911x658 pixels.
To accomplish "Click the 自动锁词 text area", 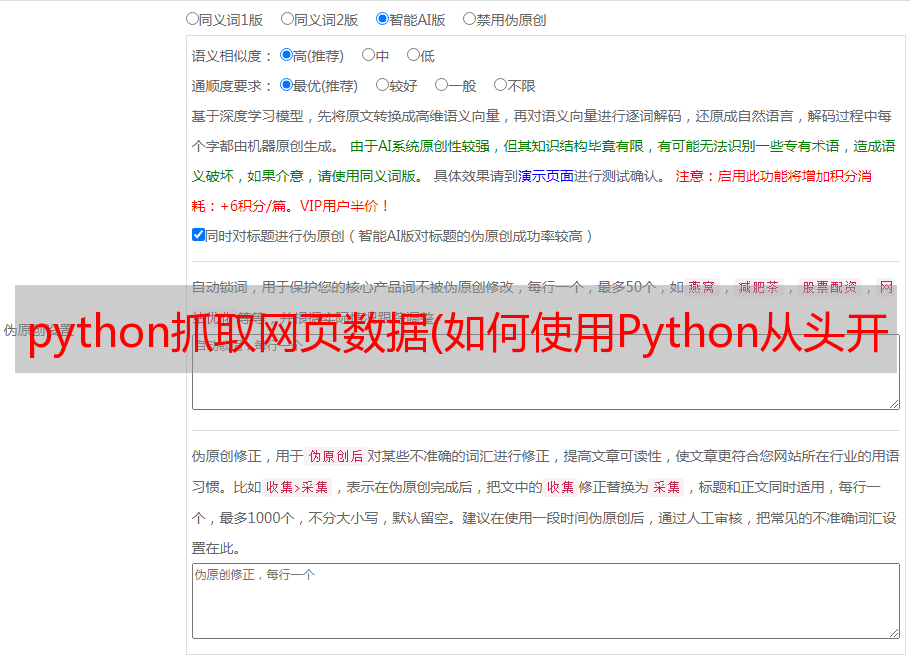I will coord(546,372).
